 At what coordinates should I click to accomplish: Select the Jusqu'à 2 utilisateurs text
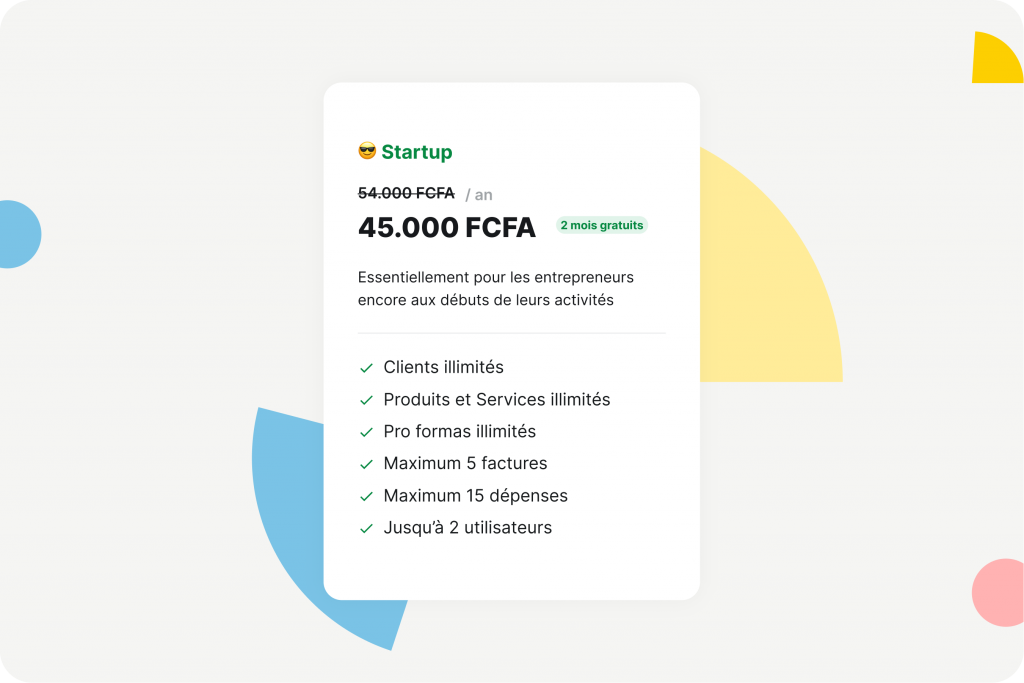[x=467, y=527]
